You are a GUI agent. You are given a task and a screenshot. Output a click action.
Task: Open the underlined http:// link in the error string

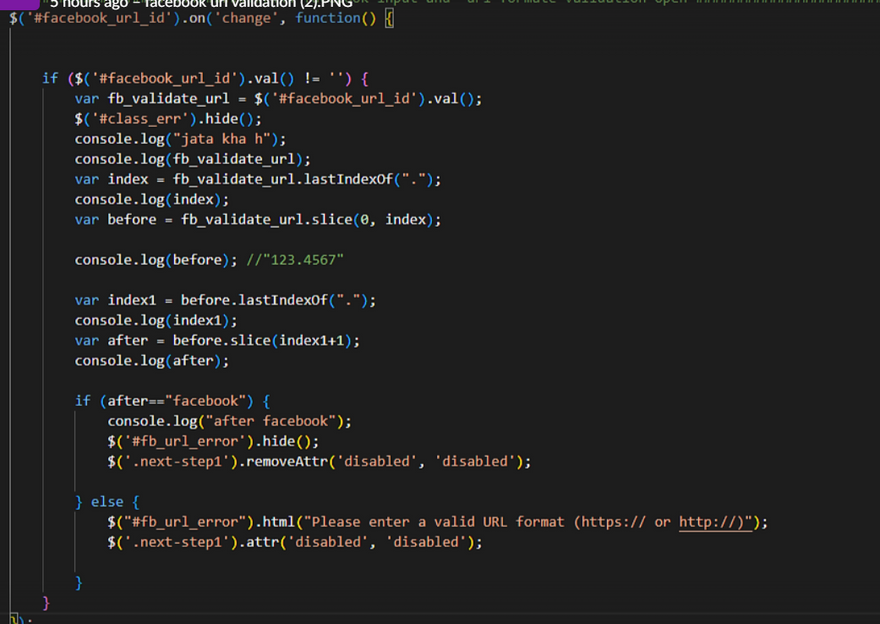714,522
